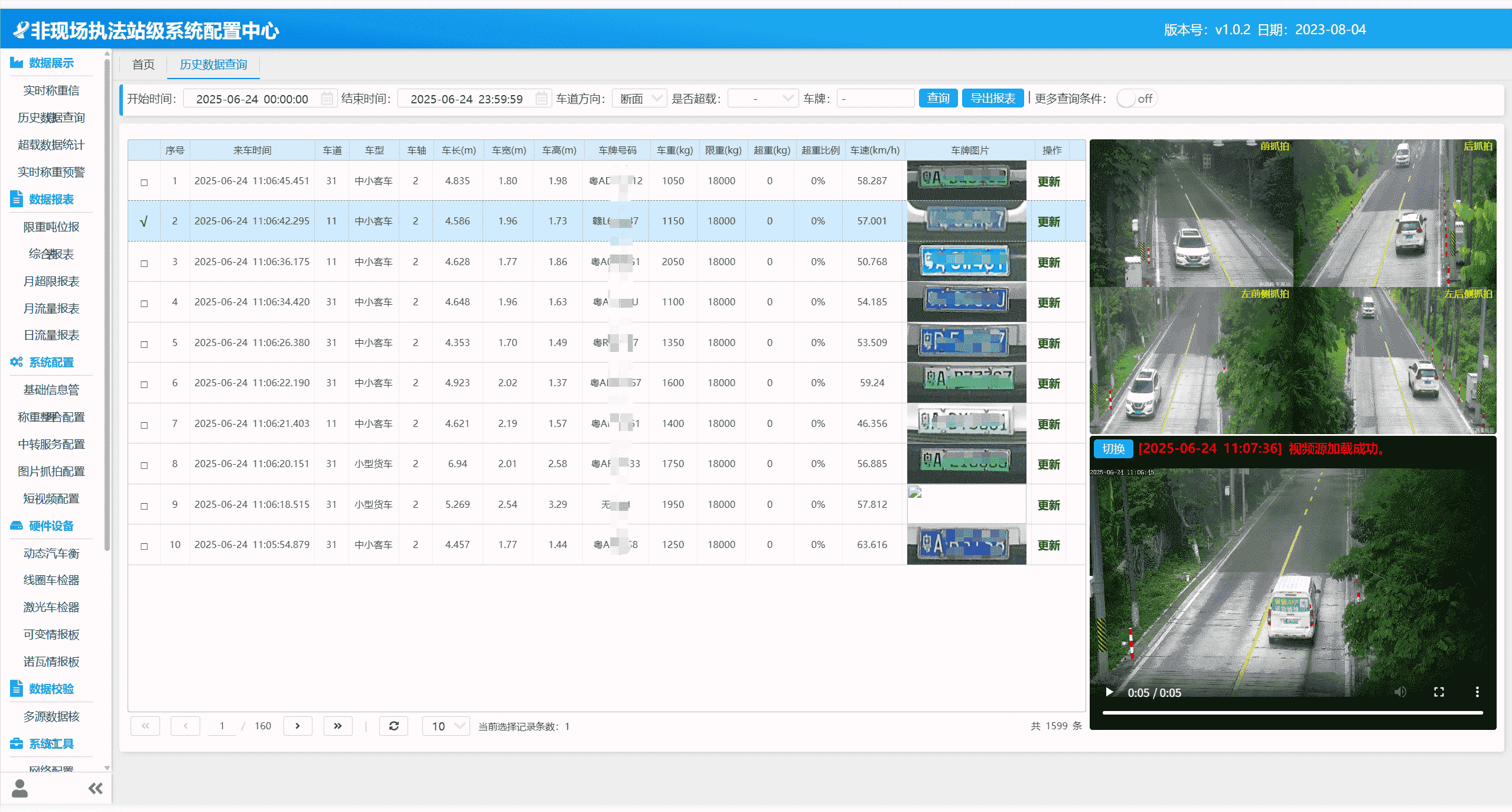Play the captured video

(1109, 692)
